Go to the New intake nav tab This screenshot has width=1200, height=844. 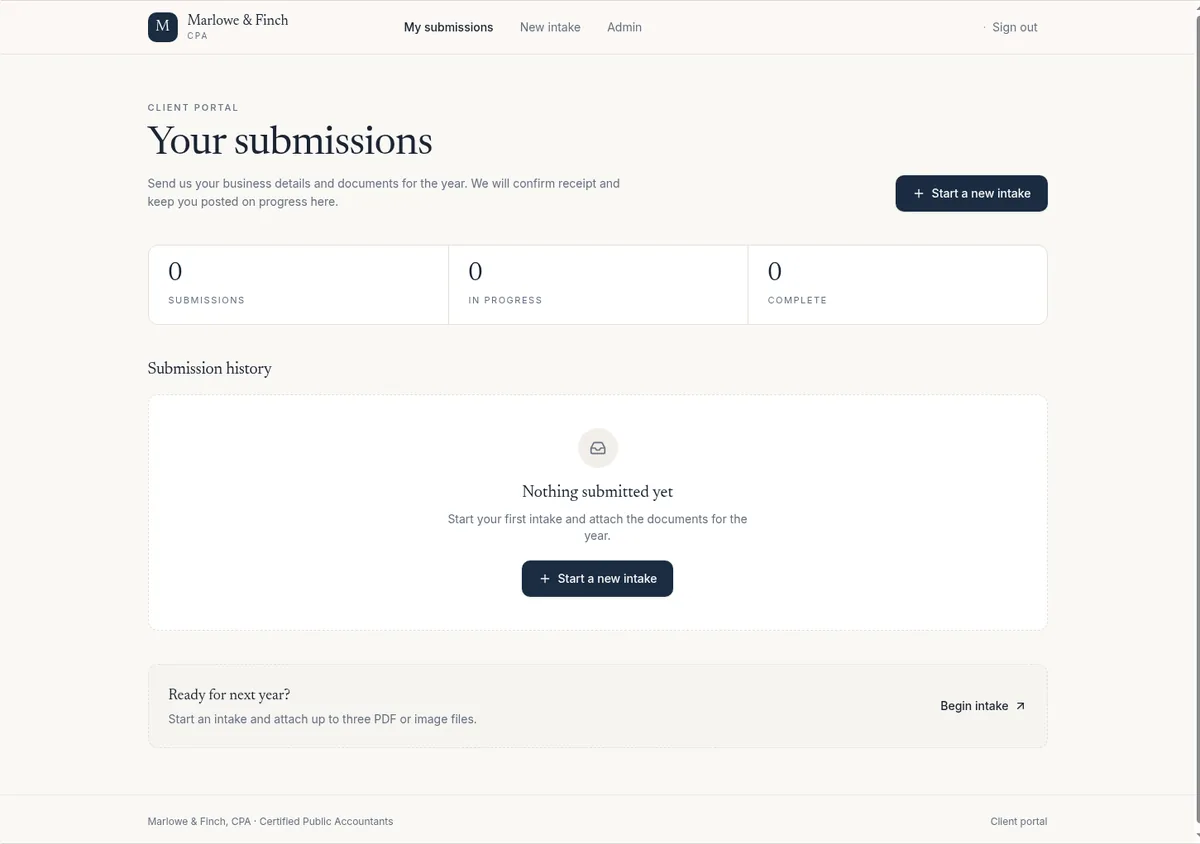(x=550, y=27)
